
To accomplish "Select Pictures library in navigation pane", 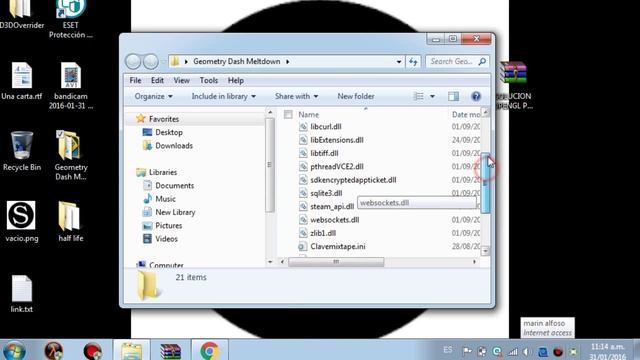I will 168,226.
